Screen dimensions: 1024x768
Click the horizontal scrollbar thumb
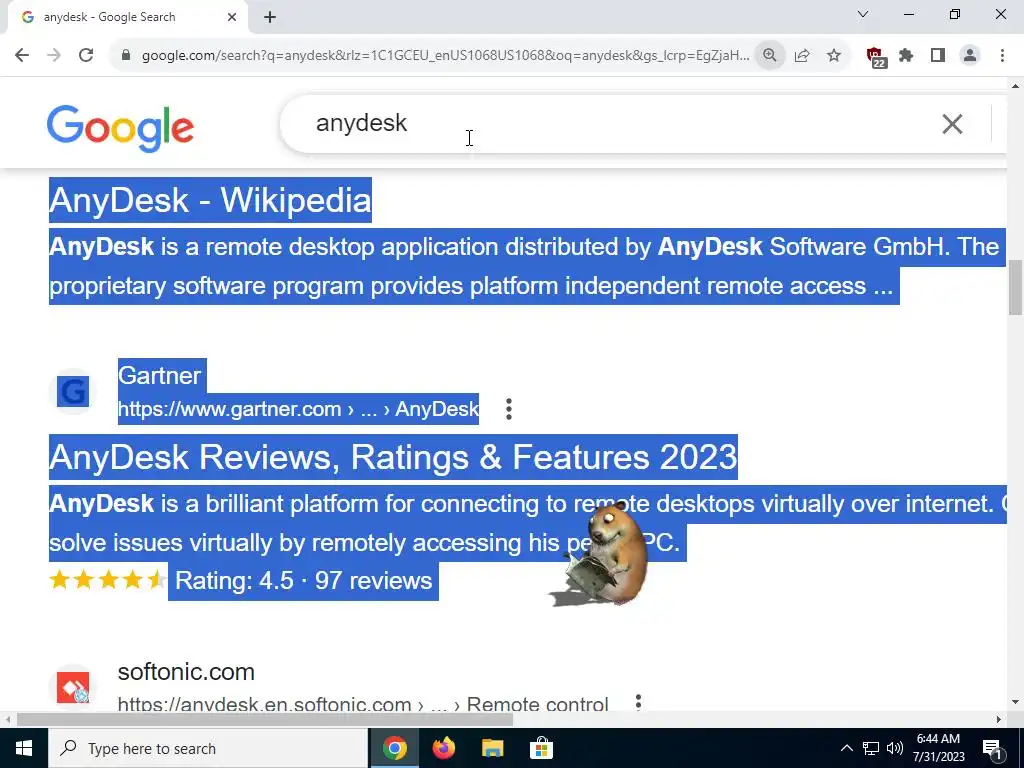pos(264,720)
